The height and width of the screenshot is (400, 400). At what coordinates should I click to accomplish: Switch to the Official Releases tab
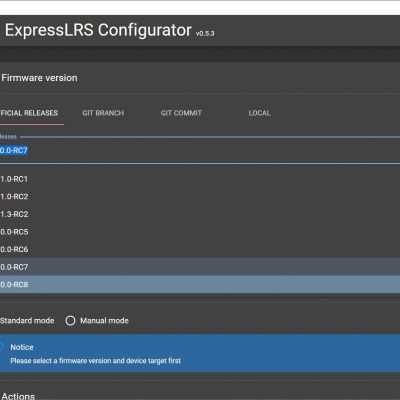point(29,113)
